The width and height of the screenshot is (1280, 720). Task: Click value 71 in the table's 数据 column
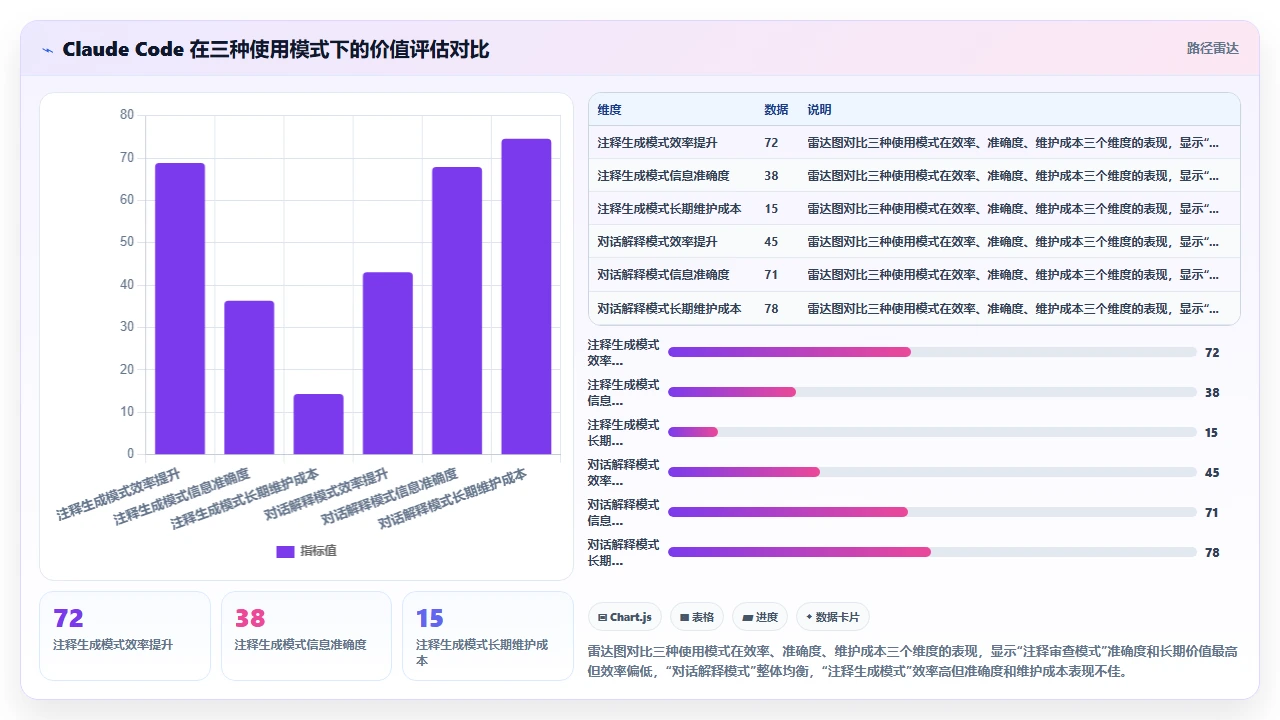tap(771, 275)
